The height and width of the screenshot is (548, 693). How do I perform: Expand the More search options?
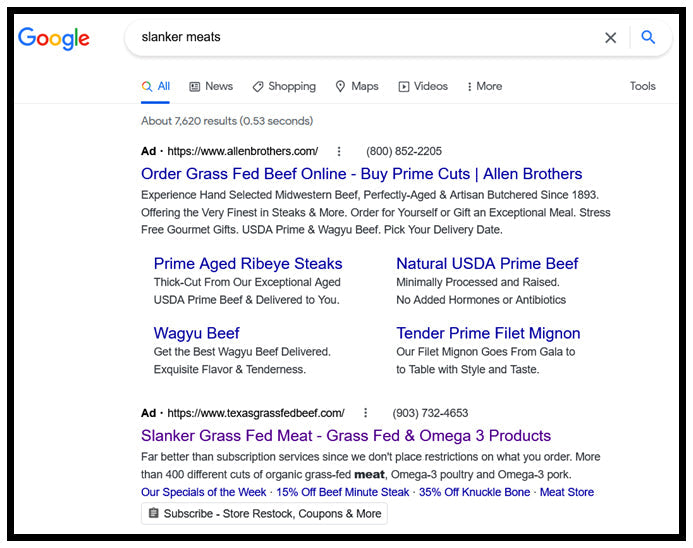pyautogui.click(x=484, y=87)
